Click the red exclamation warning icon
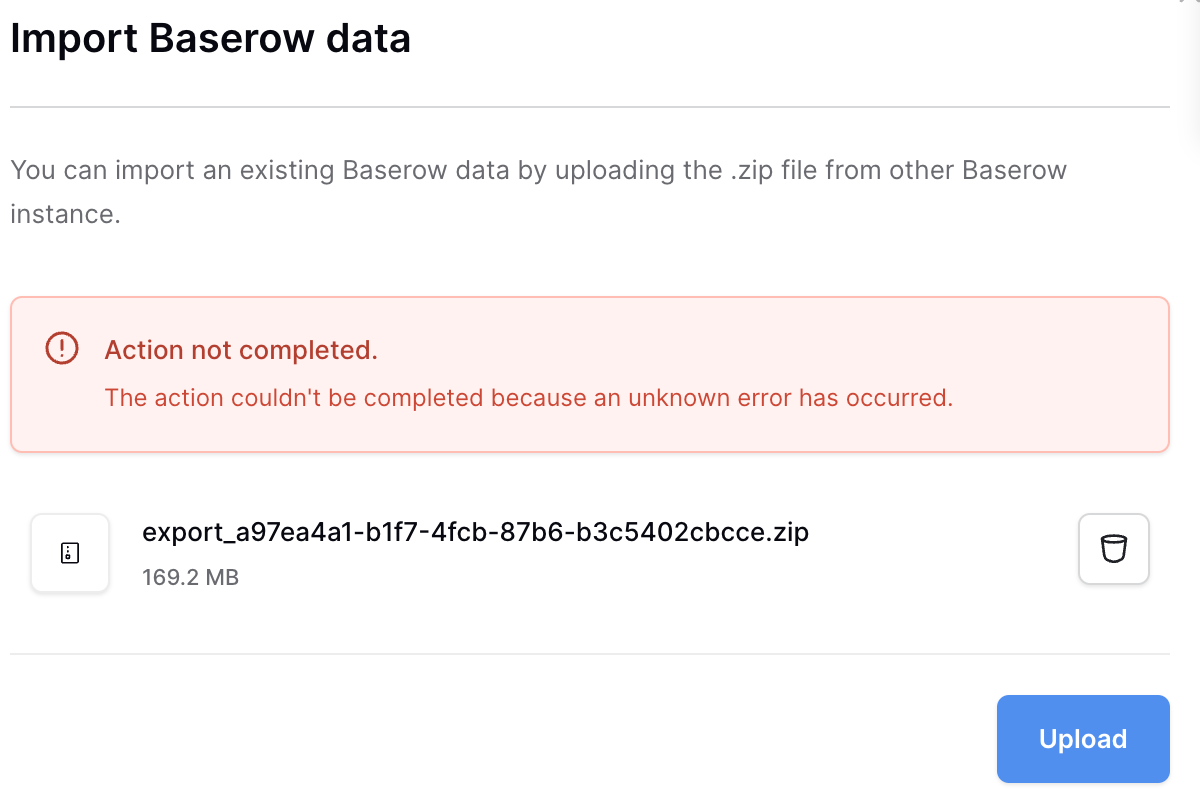The image size is (1200, 800). click(62, 348)
